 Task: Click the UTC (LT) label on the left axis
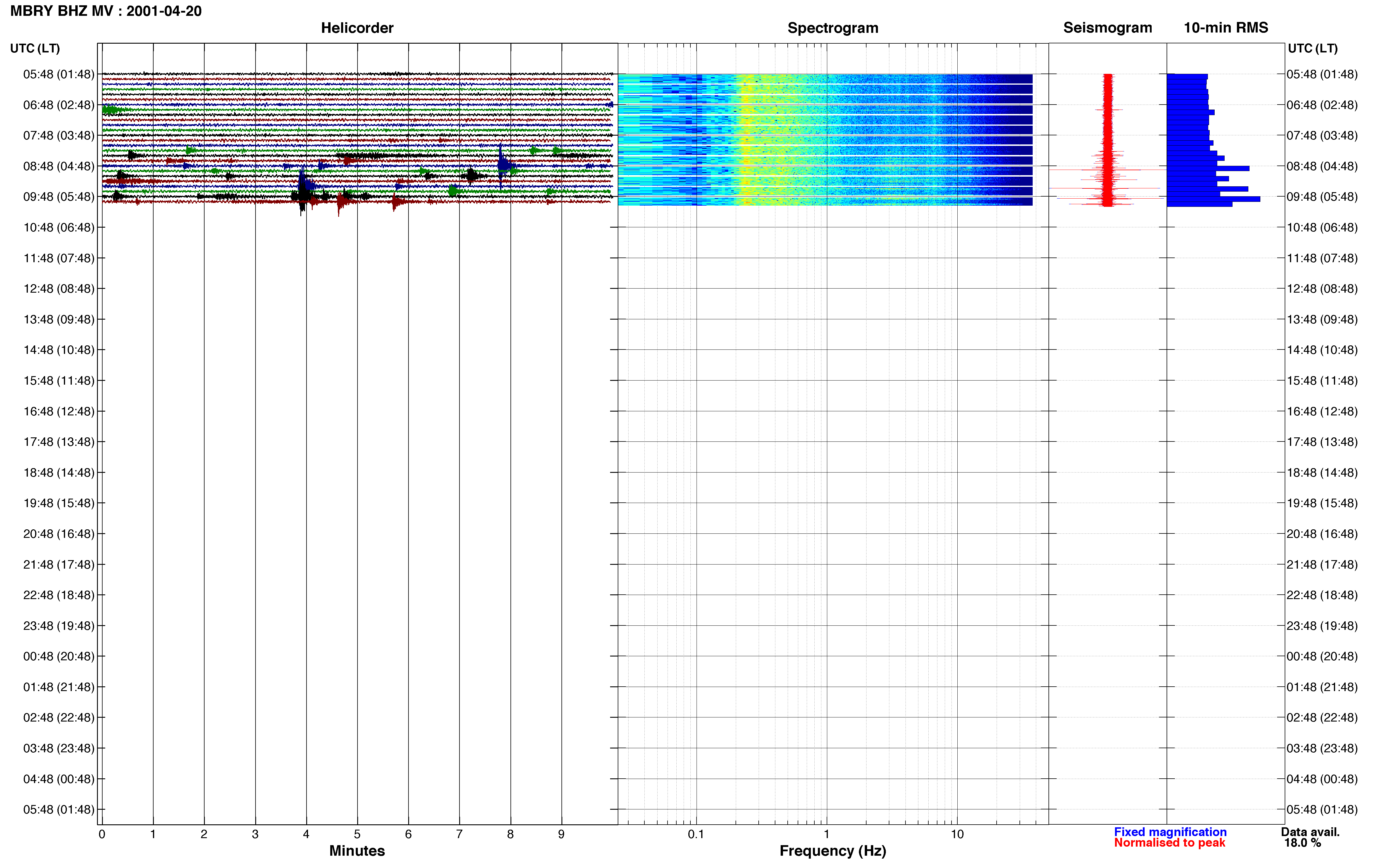(x=35, y=48)
